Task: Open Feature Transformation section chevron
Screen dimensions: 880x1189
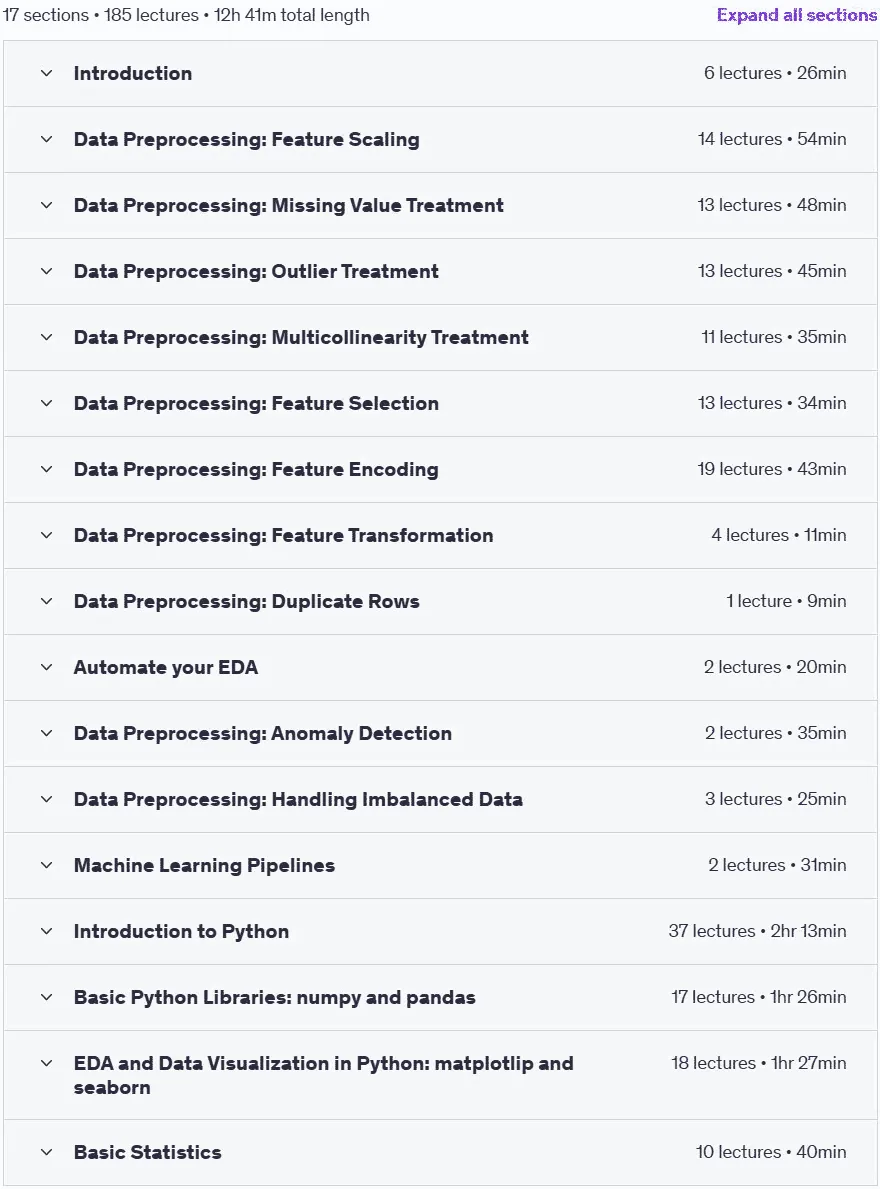Action: (46, 535)
